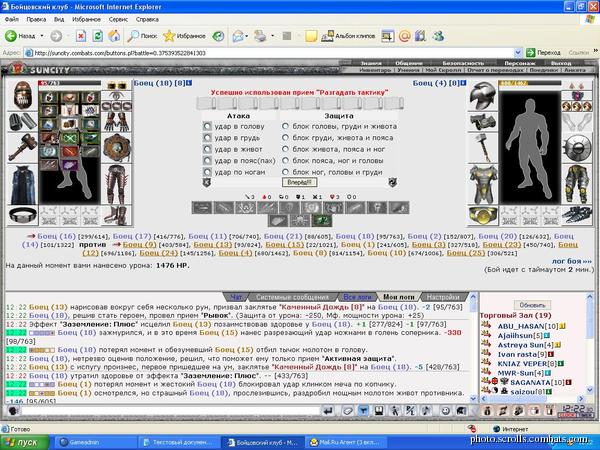Select attack option 'удар в голову'

207,126
